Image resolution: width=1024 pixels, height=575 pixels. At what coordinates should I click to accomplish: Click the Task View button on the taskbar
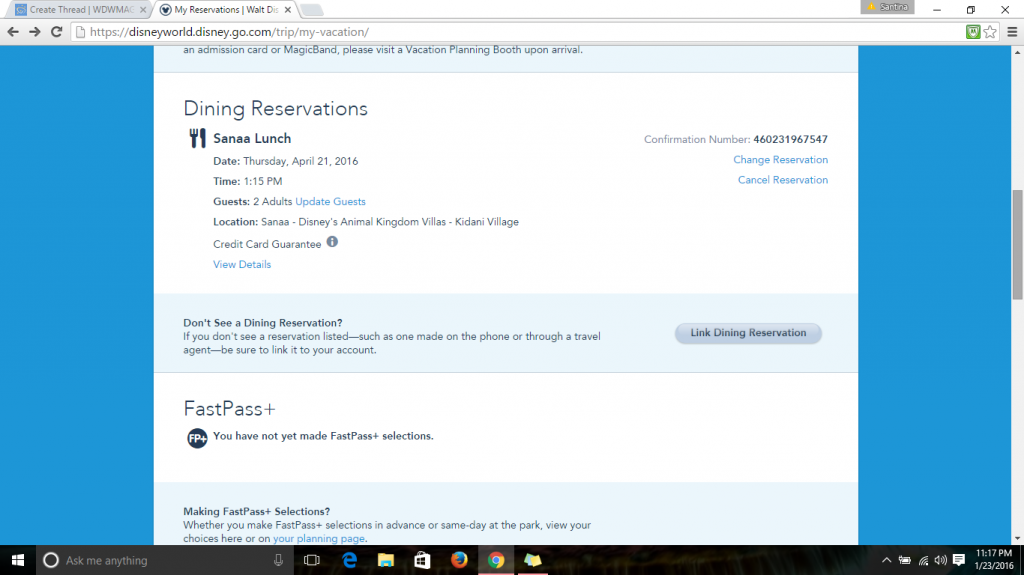312,560
